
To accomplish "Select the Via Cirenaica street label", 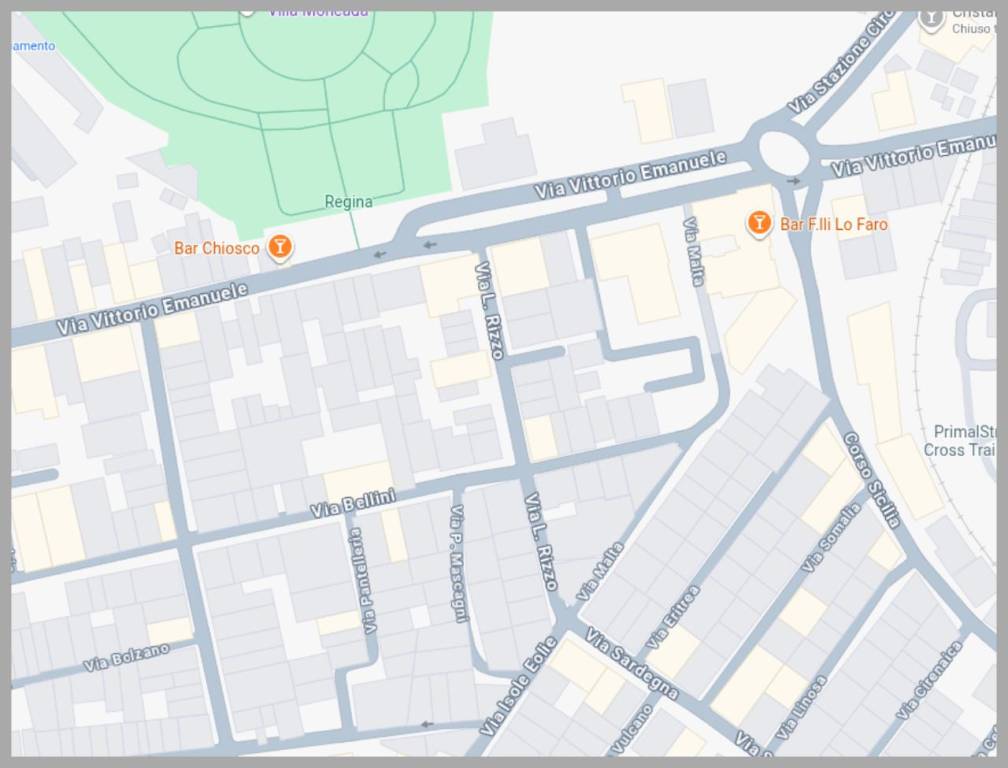I will pos(928,681).
